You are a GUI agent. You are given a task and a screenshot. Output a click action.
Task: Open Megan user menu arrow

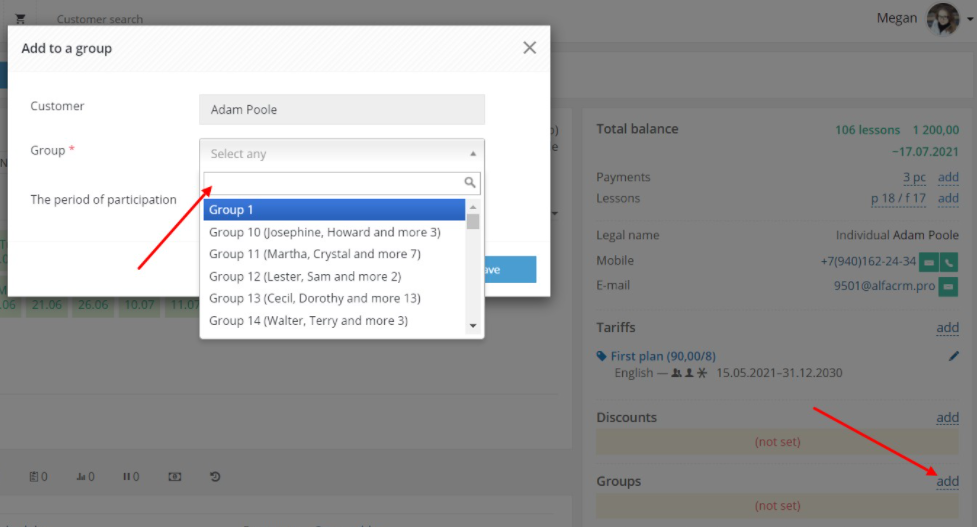coord(970,19)
